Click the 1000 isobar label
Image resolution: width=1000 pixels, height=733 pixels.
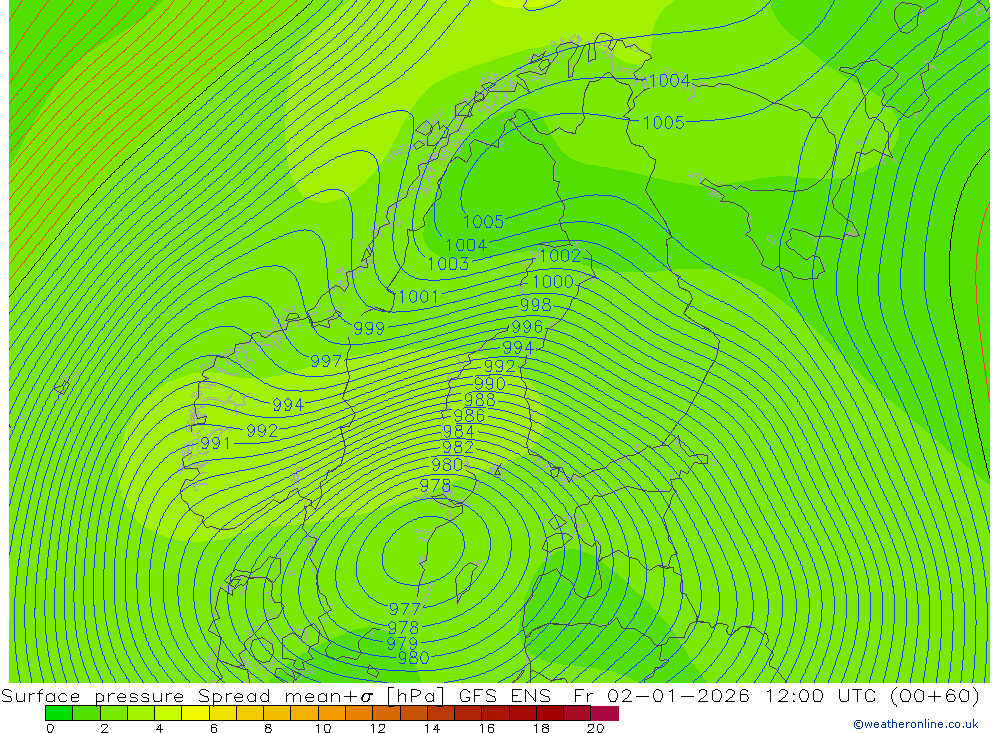click(553, 281)
